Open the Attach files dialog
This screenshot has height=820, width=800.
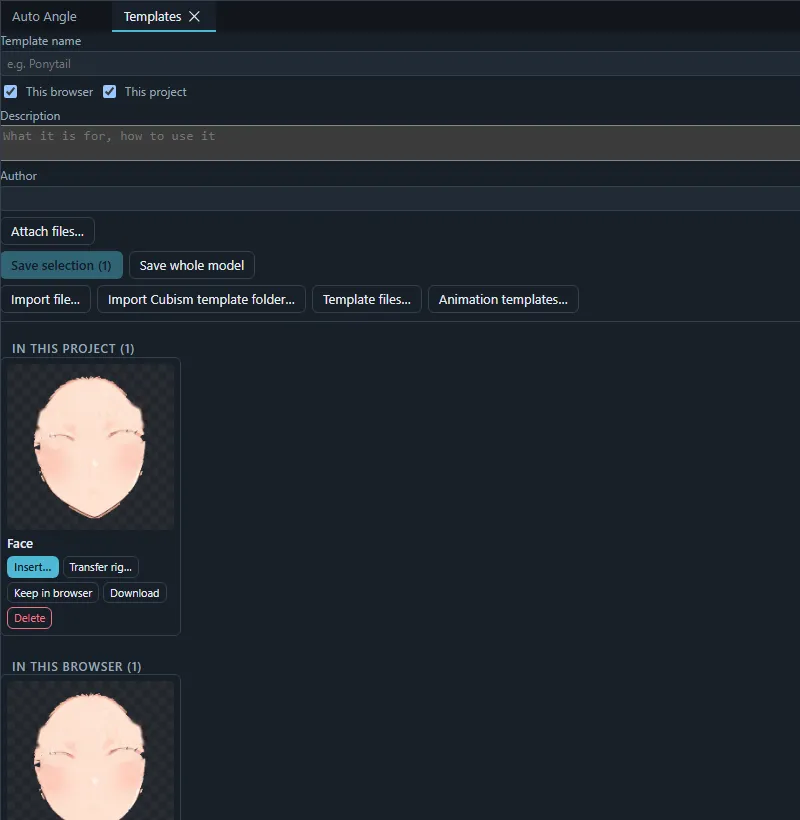pos(48,231)
